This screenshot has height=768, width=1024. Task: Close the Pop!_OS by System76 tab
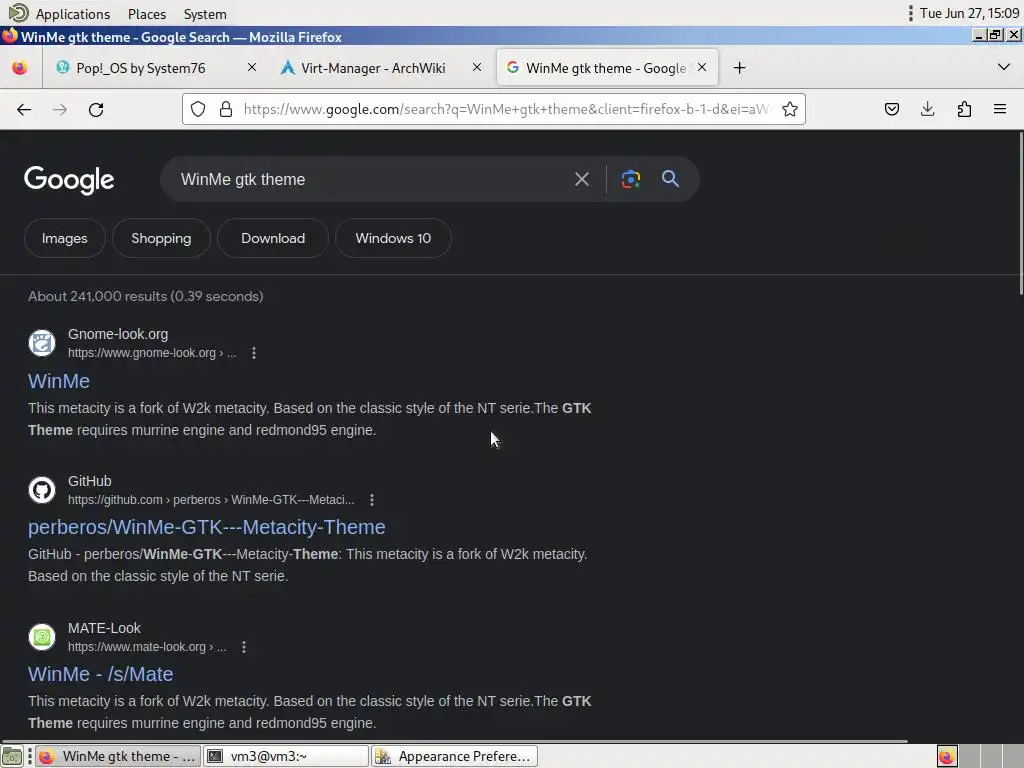pyautogui.click(x=251, y=67)
